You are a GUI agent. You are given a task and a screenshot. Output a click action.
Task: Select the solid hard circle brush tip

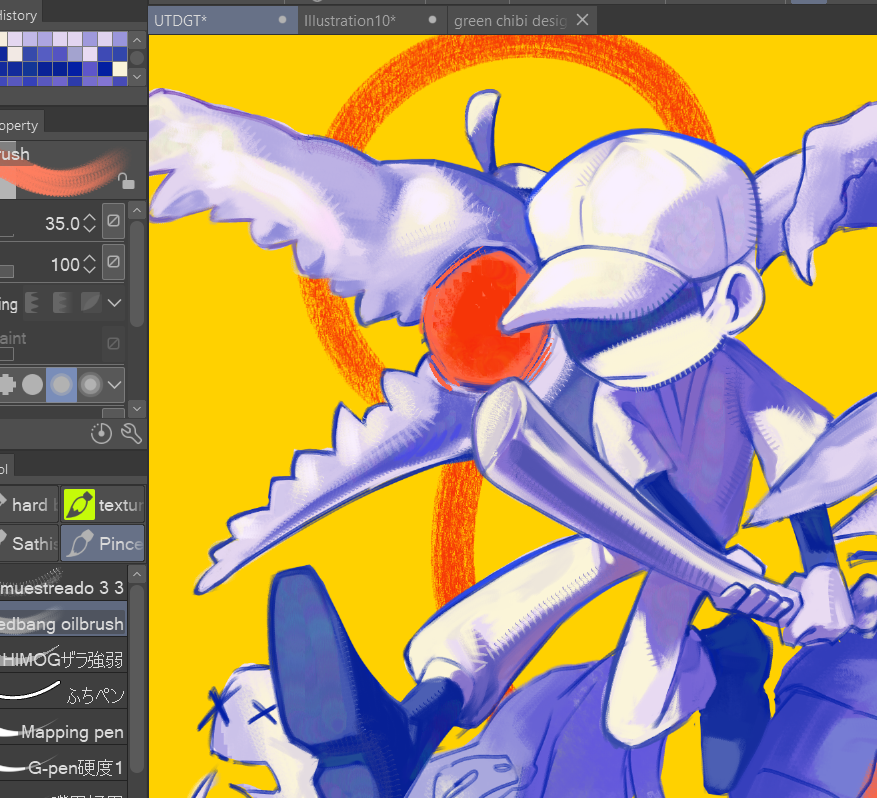[x=32, y=384]
